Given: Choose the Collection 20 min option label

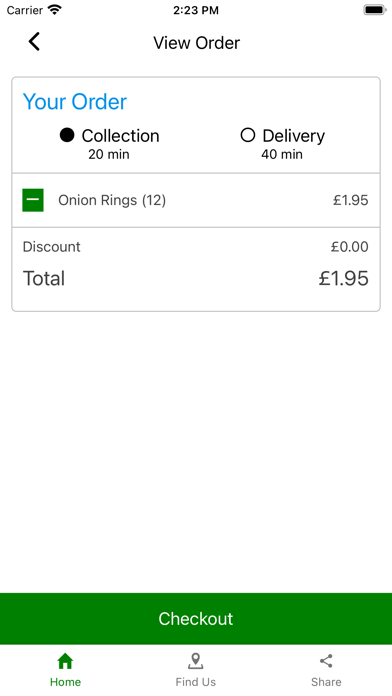Looking at the screenshot, I should pos(110,144).
